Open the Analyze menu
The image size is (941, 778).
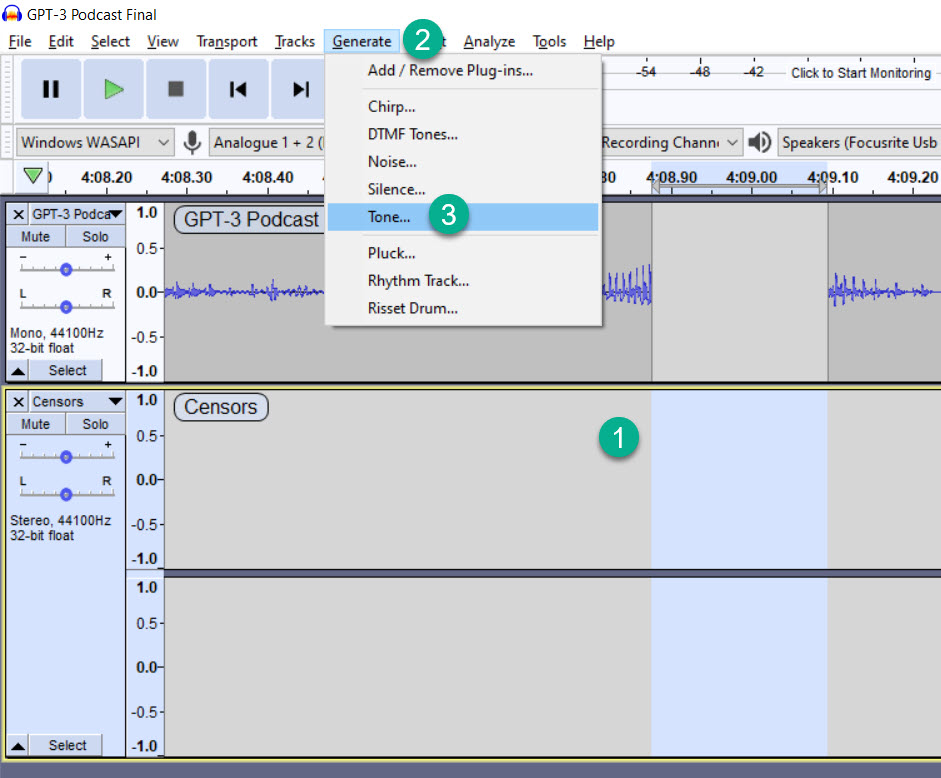tap(489, 41)
